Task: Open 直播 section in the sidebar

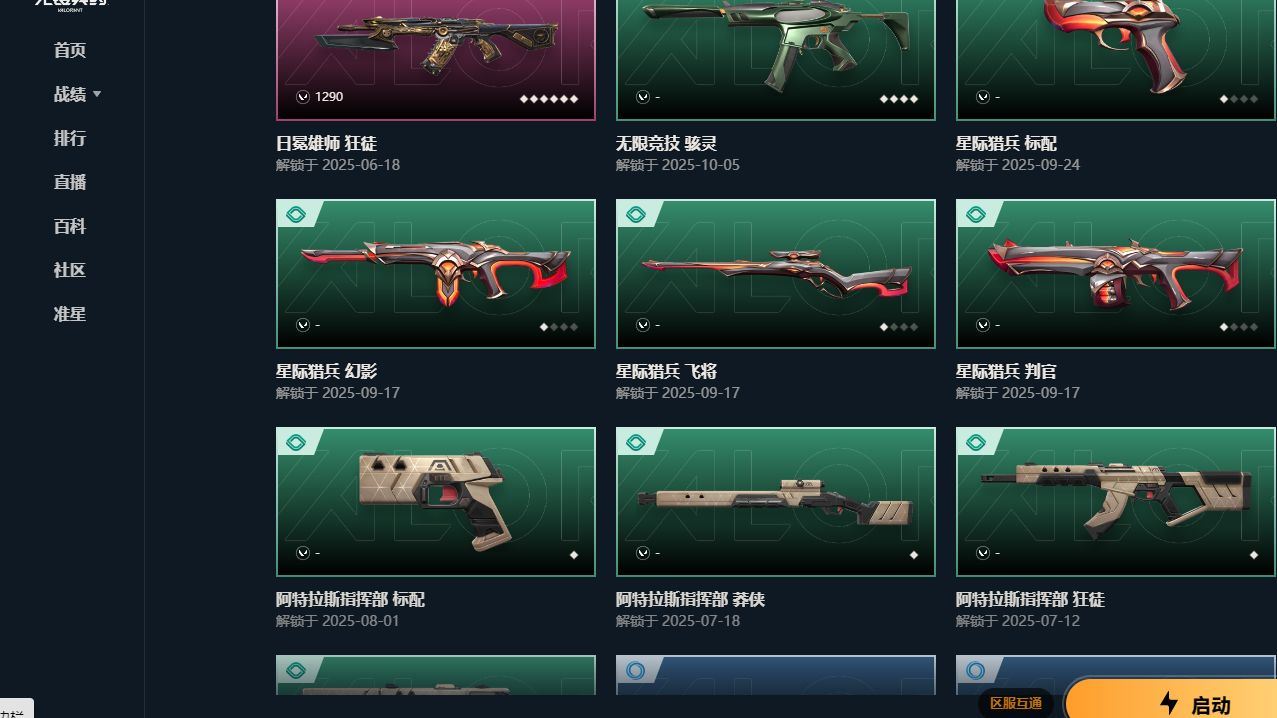Action: click(x=70, y=182)
